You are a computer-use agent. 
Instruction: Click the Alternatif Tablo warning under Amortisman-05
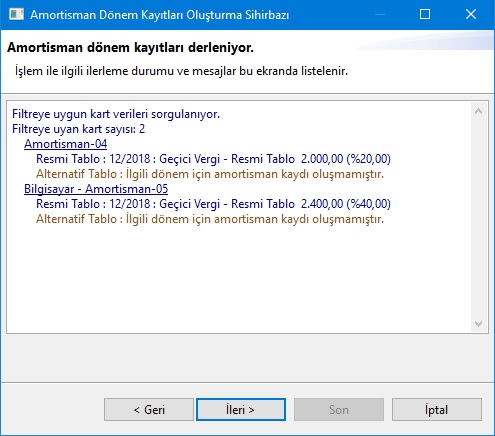210,219
